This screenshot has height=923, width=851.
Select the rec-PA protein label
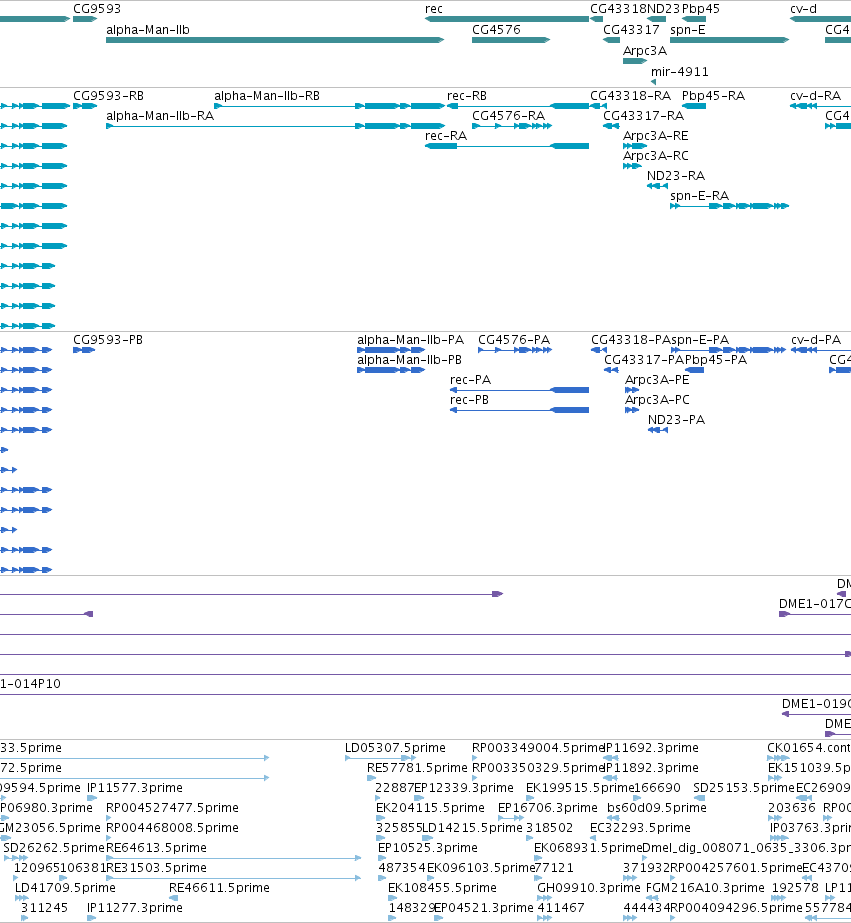(470, 380)
